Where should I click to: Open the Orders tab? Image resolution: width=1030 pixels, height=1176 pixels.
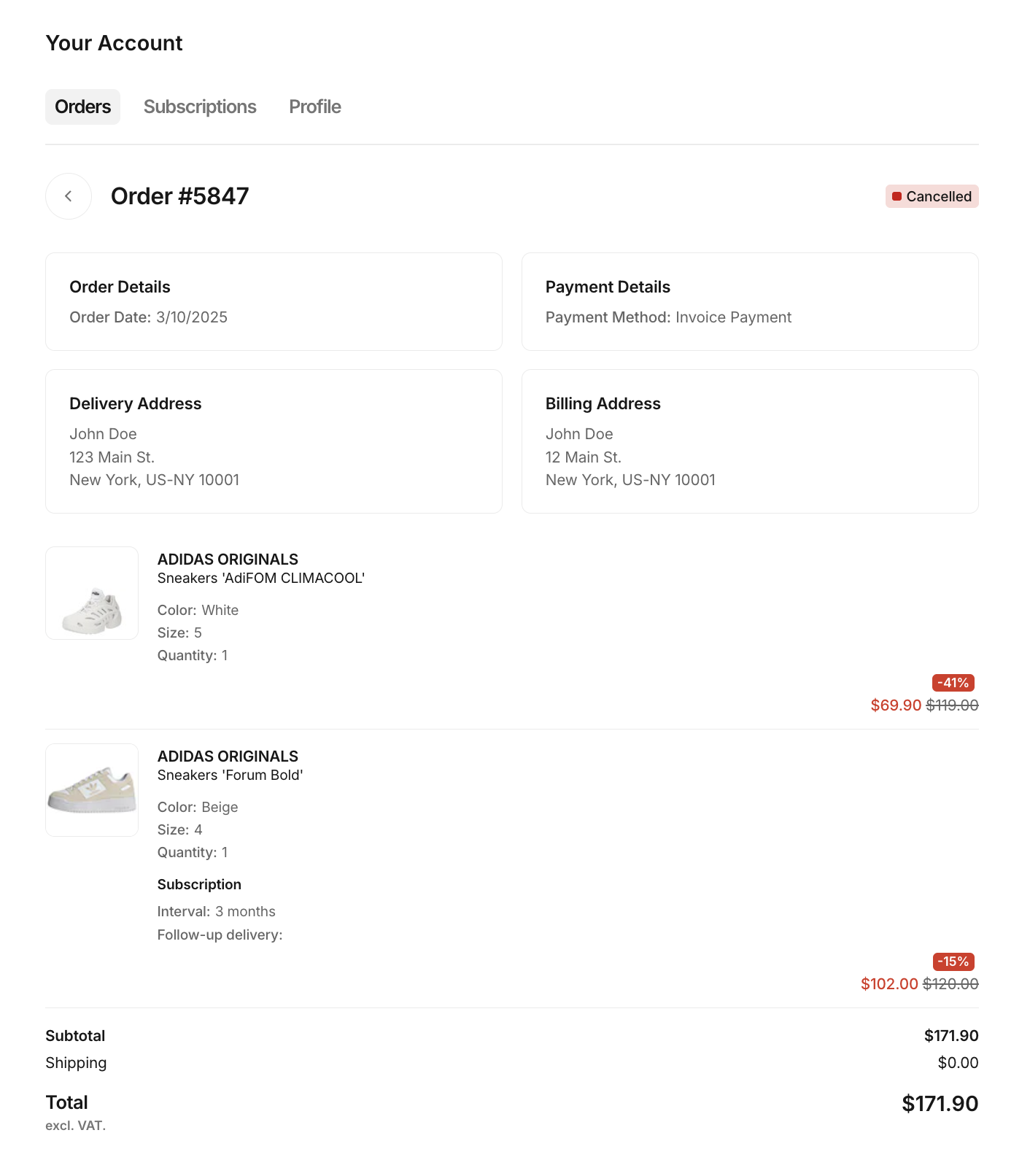pyautogui.click(x=82, y=107)
